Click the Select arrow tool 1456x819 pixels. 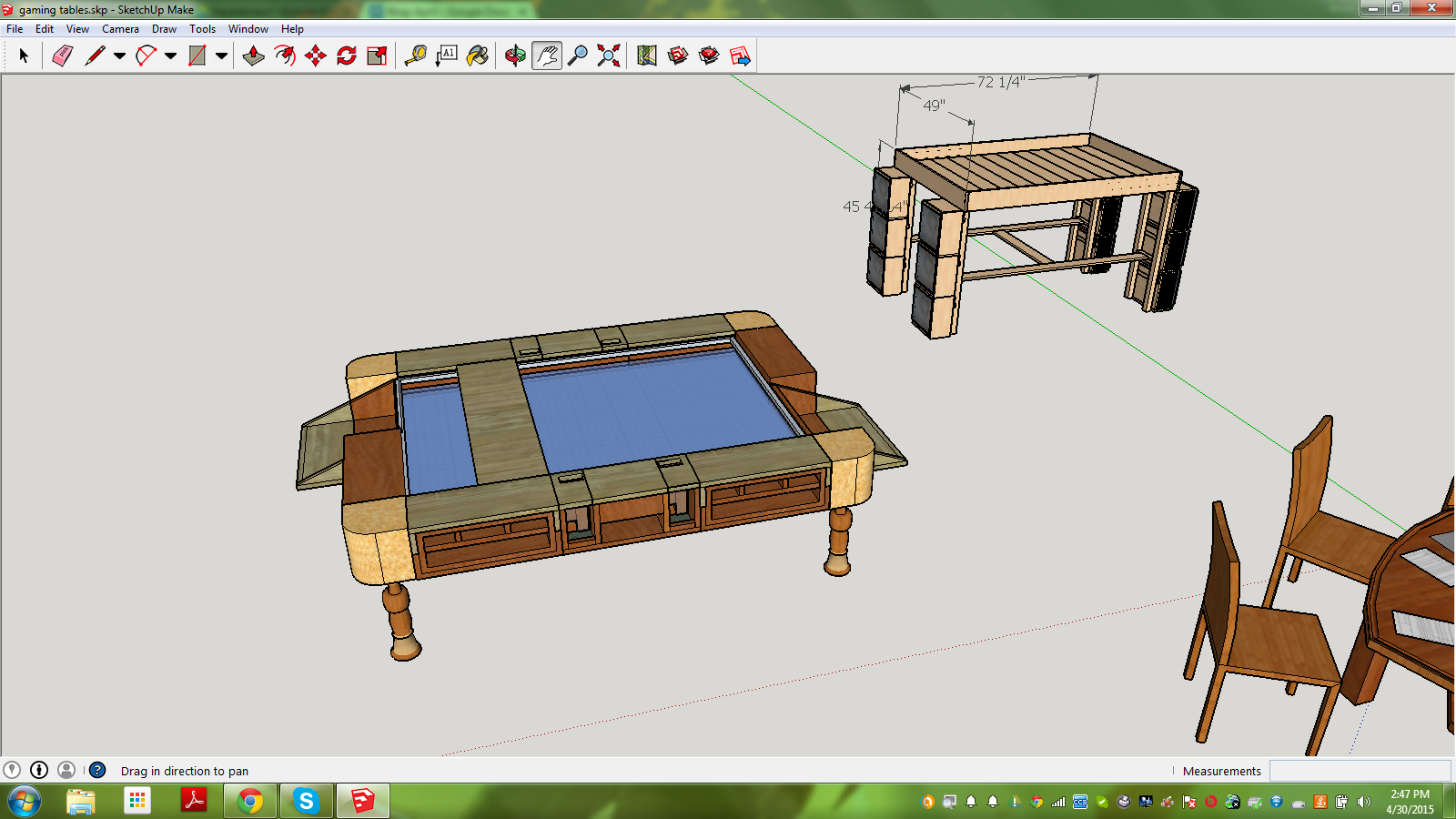[x=24, y=56]
